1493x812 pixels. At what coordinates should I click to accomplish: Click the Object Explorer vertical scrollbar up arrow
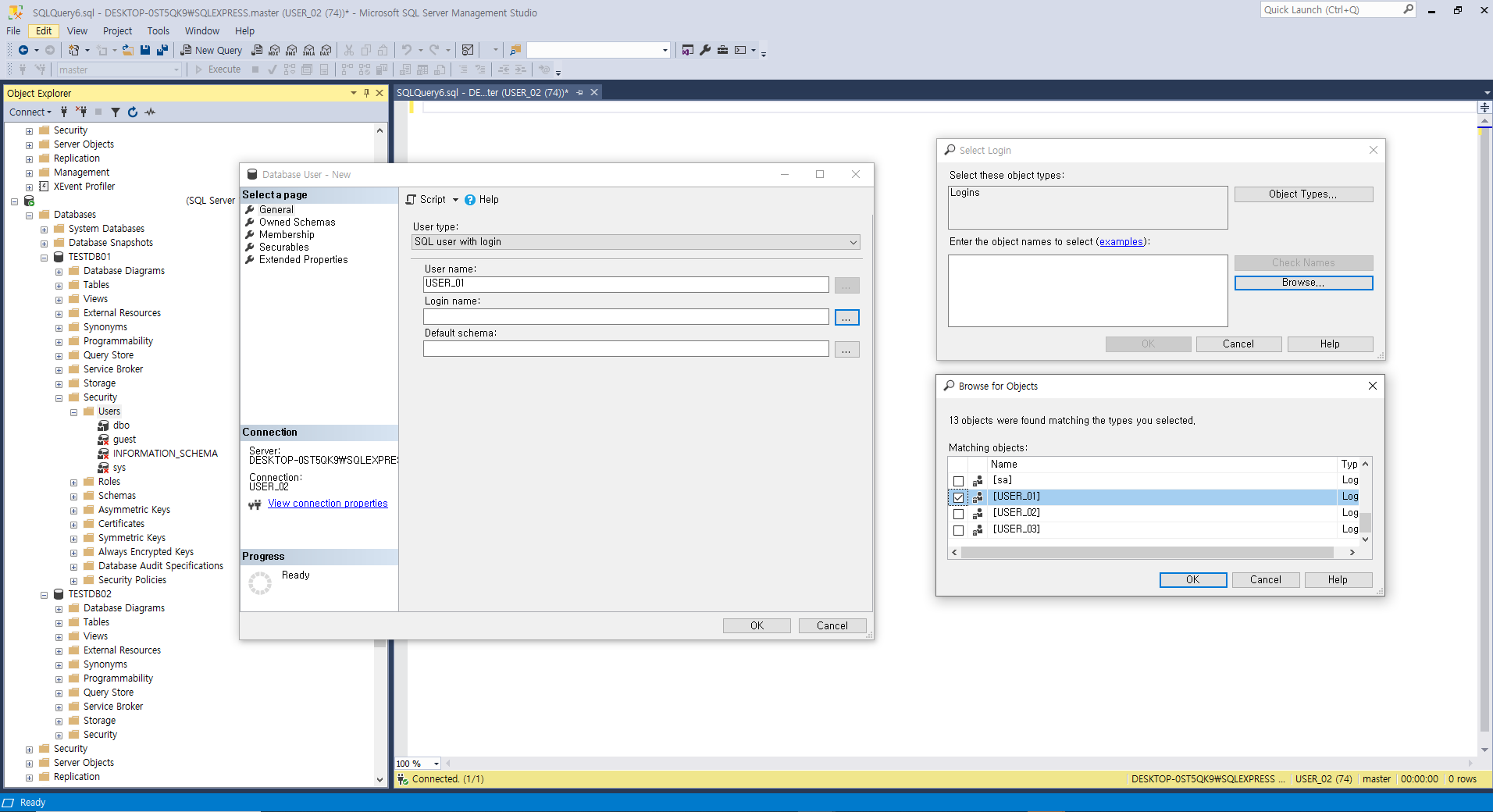(x=380, y=130)
